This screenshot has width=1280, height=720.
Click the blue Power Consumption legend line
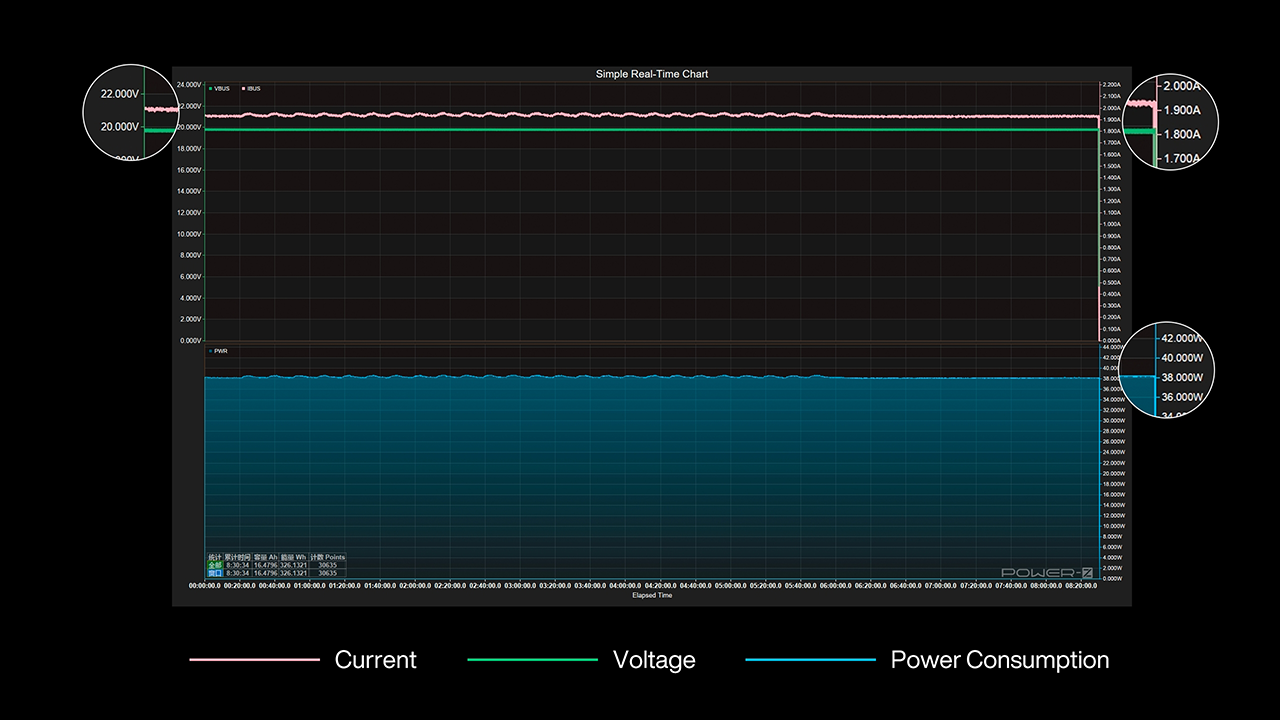click(810, 660)
